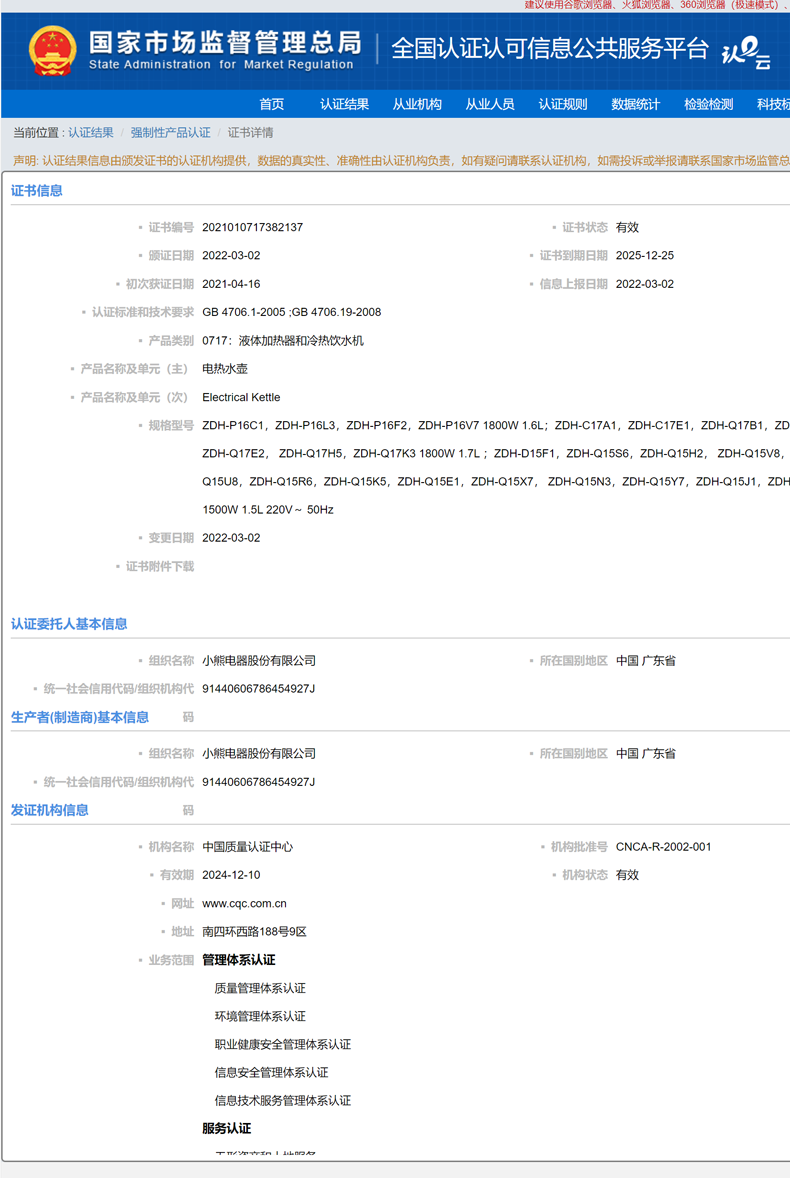Click 信息安全管理体系认证 entry
The height and width of the screenshot is (1178, 790).
click(x=271, y=1073)
